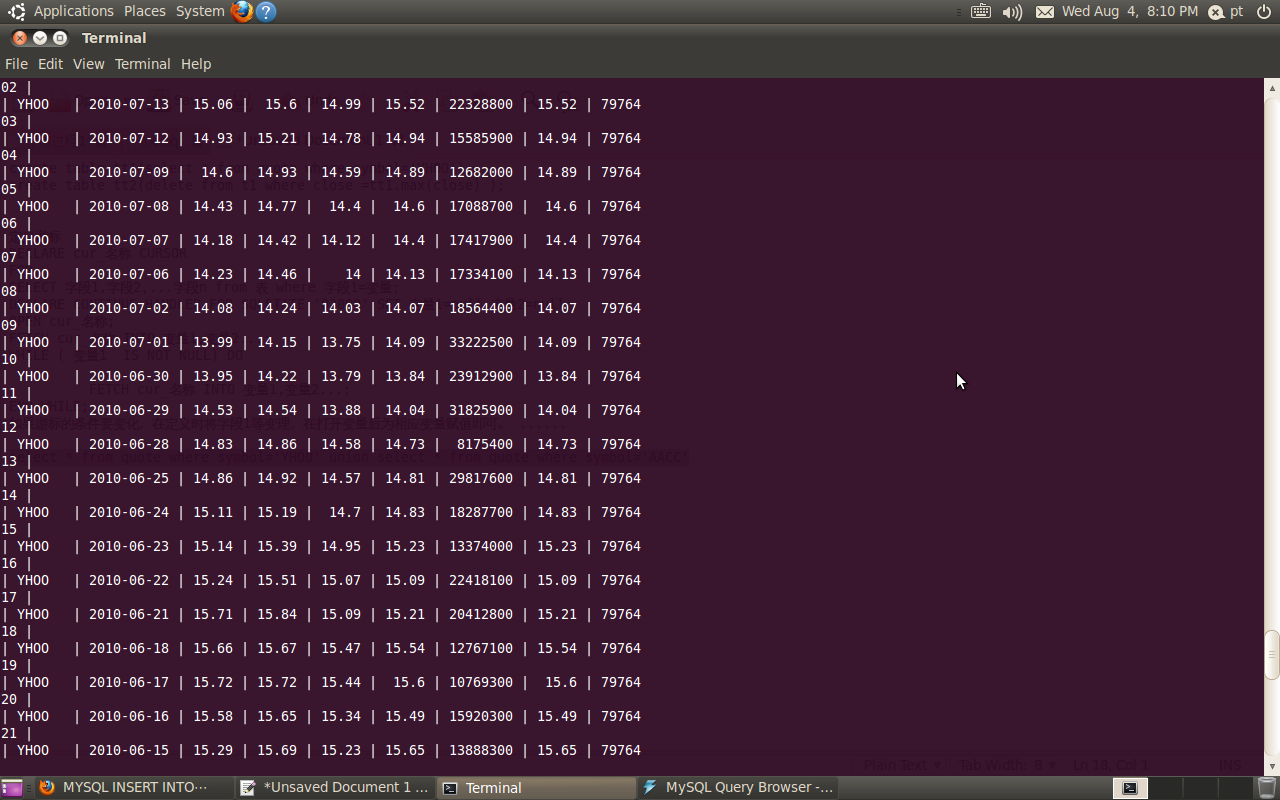Minimize the Terminal window
Image resolution: width=1280 pixels, height=800 pixels.
coord(40,38)
